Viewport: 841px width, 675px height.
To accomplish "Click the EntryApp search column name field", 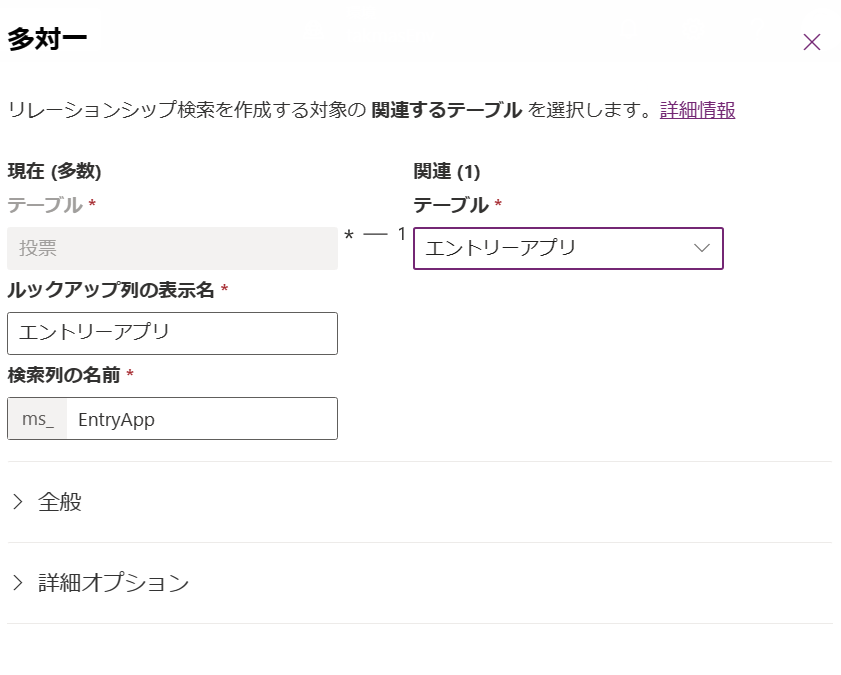I will (200, 419).
